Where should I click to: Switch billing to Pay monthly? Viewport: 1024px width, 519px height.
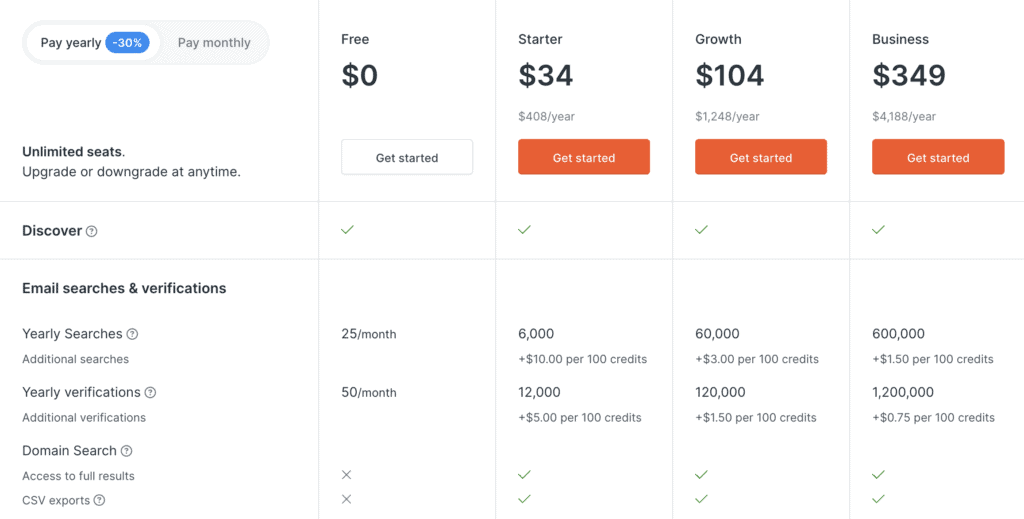click(x=214, y=43)
